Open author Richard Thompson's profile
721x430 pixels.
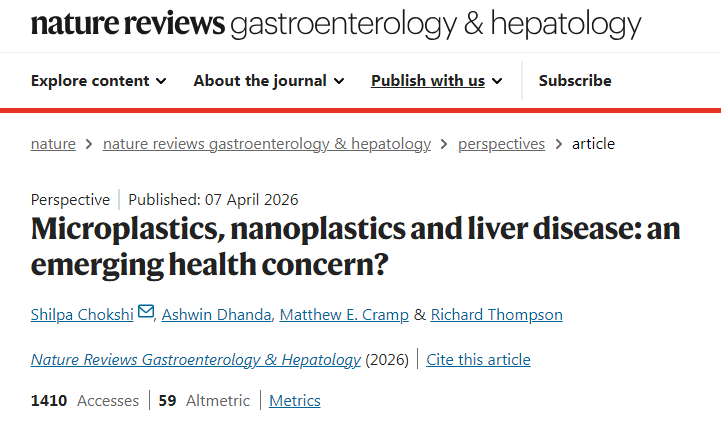point(496,315)
